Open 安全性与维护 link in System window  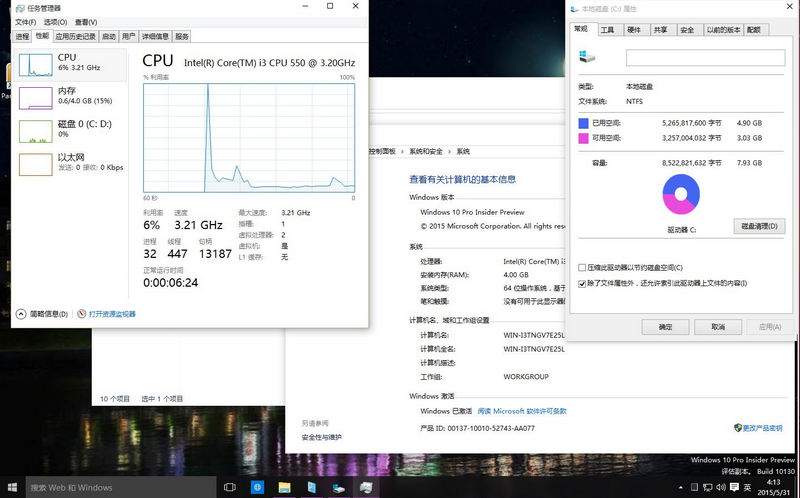[321, 437]
